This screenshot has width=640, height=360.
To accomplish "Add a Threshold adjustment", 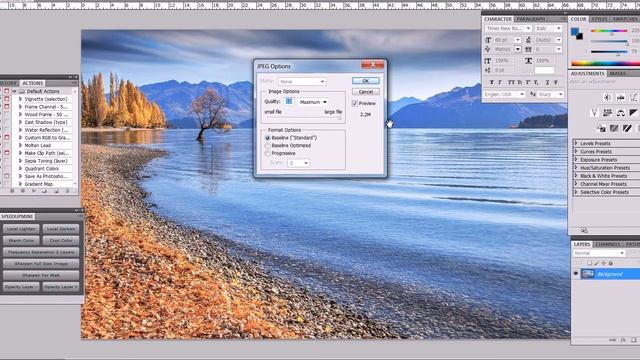I will tap(627, 128).
